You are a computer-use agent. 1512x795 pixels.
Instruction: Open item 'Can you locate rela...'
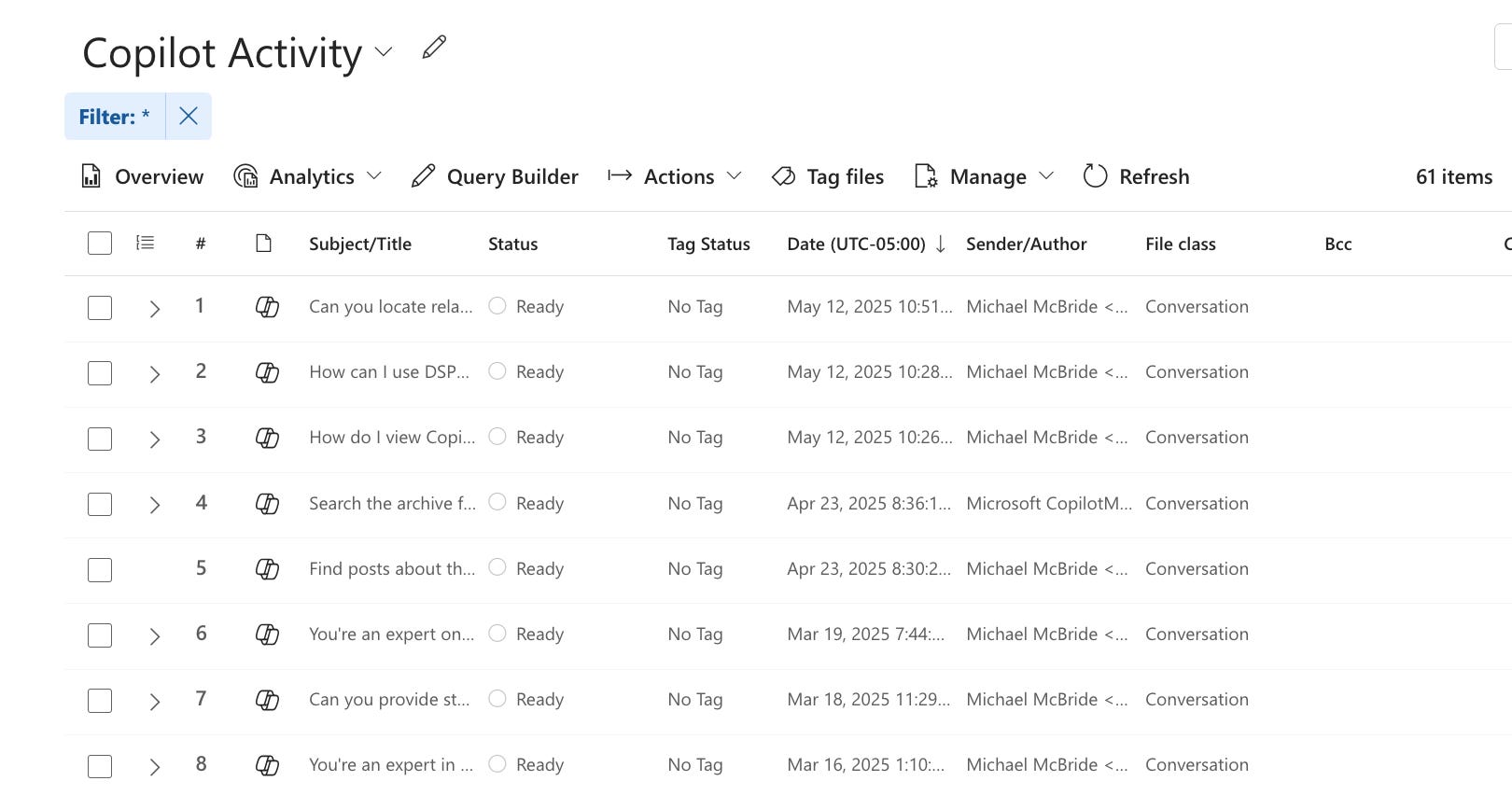(391, 307)
